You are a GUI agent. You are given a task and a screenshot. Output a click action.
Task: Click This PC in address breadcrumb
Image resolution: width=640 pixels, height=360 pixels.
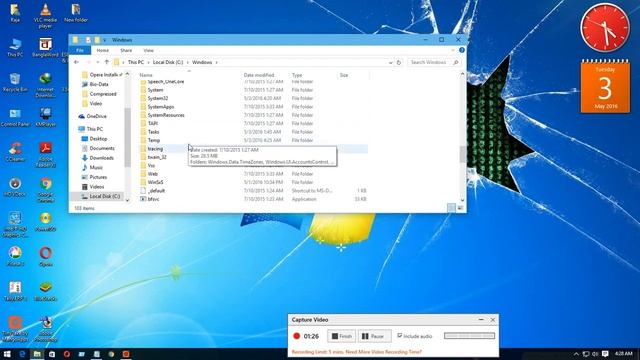pos(136,62)
